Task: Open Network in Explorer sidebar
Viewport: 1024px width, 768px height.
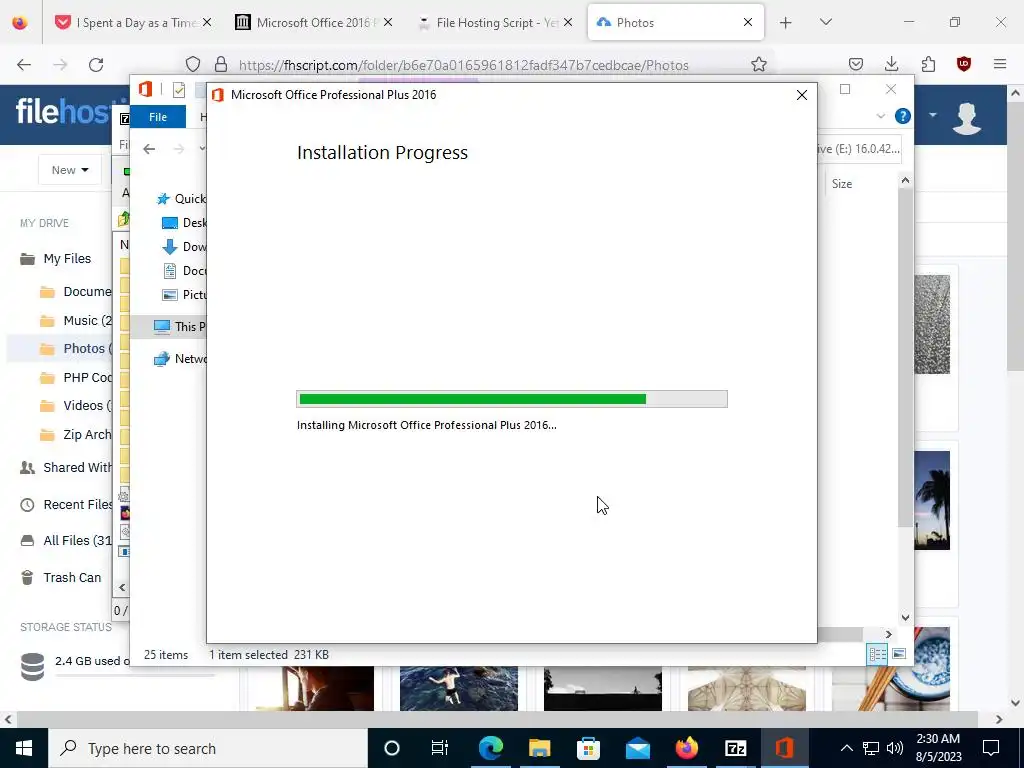Action: pyautogui.click(x=180, y=359)
